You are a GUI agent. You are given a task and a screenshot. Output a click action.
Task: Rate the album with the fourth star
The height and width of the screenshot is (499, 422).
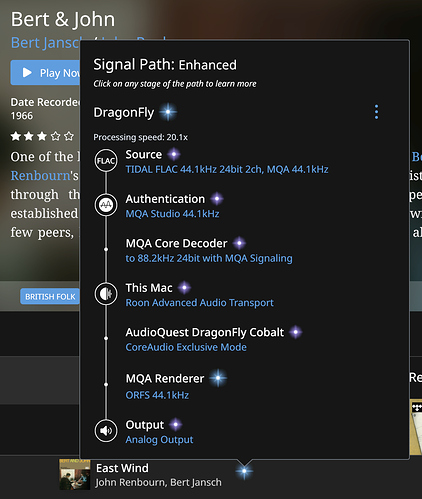pyautogui.click(x=55, y=136)
